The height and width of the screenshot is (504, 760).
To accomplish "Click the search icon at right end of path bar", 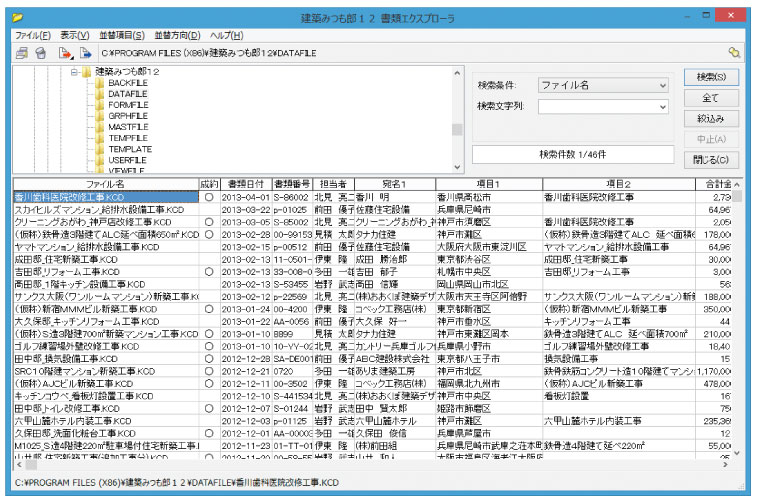I will [x=734, y=52].
